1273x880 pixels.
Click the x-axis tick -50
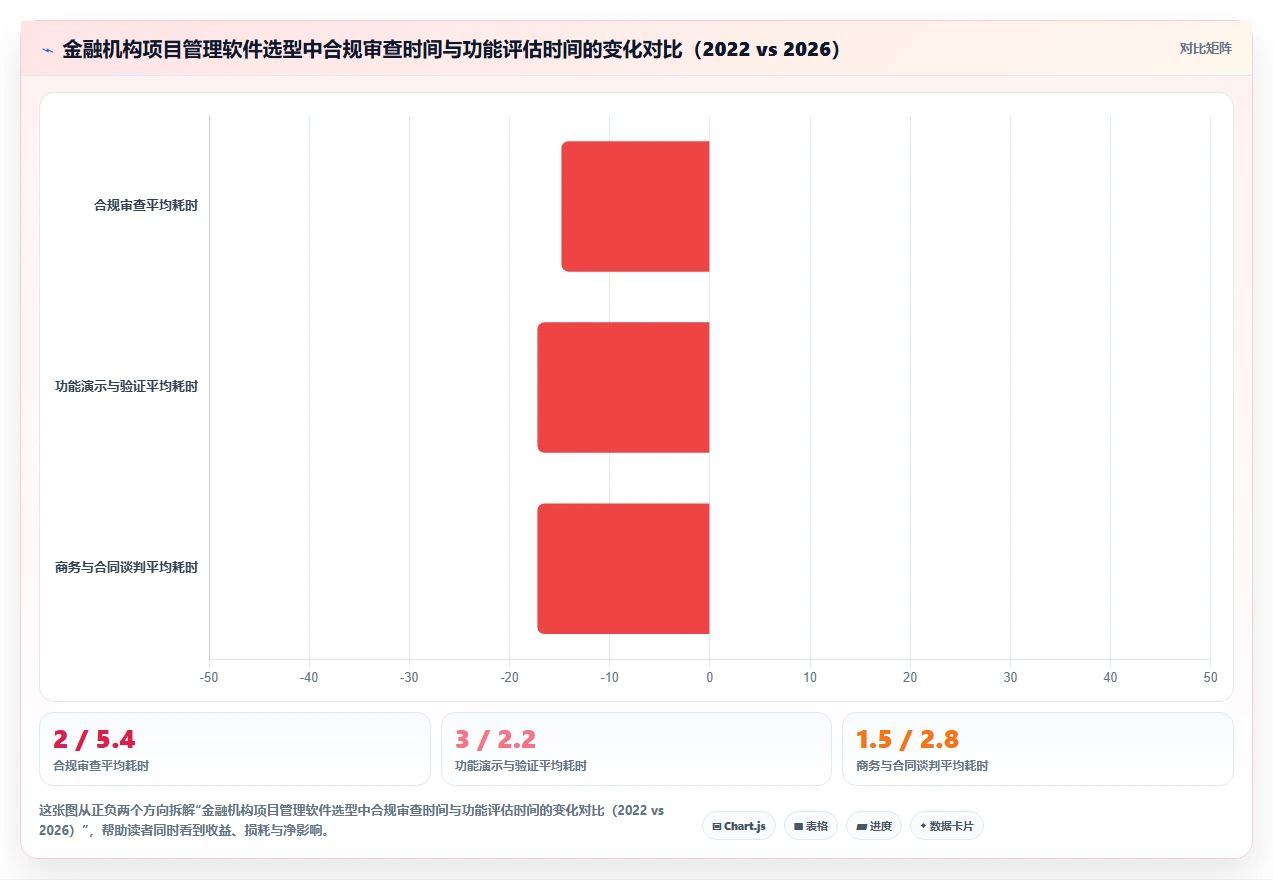click(209, 678)
